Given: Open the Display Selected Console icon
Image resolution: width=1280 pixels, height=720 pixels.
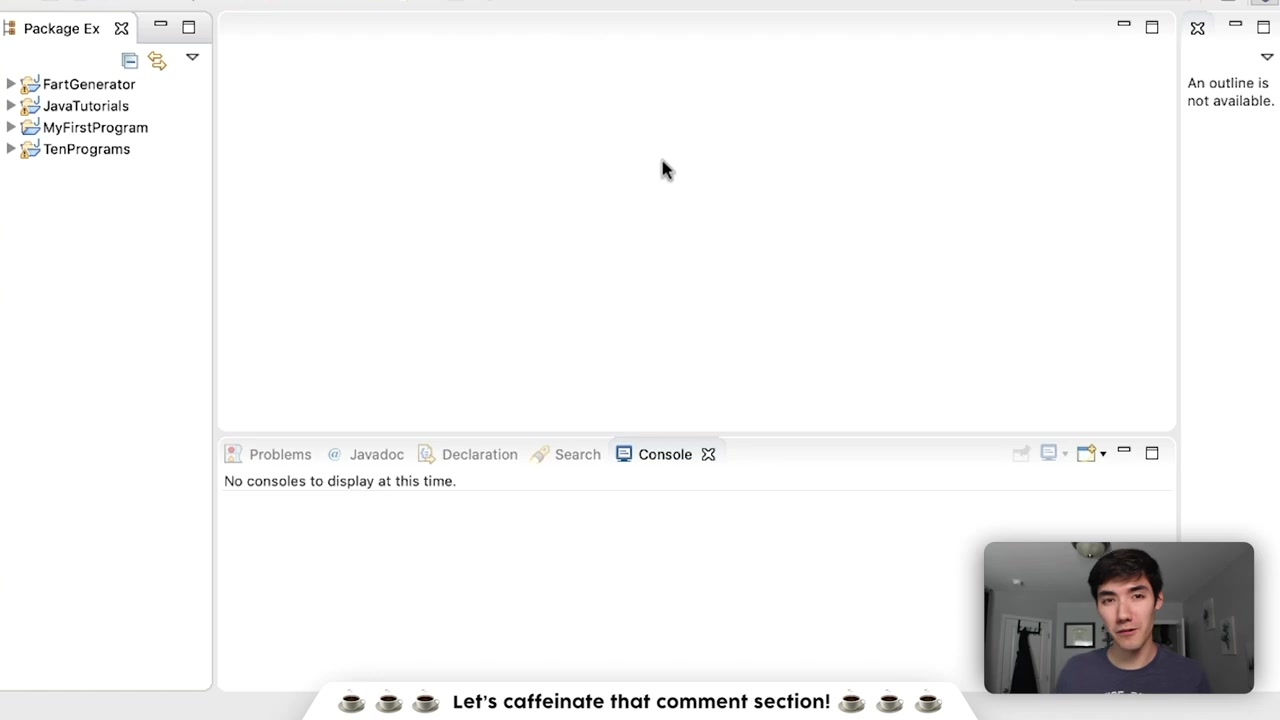Looking at the screenshot, I should click(1048, 453).
